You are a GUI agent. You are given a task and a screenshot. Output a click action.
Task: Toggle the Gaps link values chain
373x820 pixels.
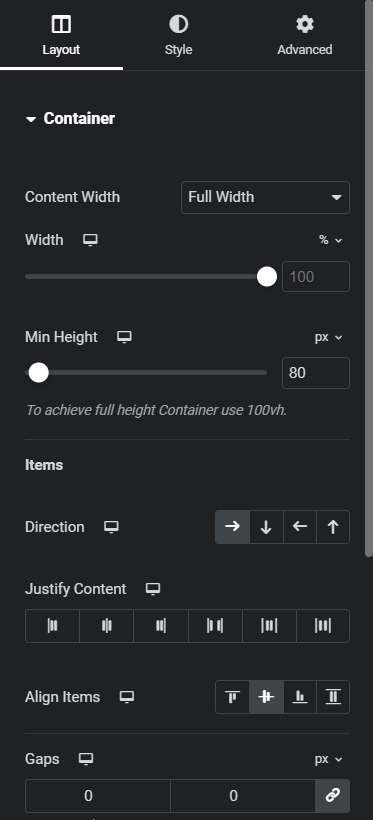[x=333, y=795]
